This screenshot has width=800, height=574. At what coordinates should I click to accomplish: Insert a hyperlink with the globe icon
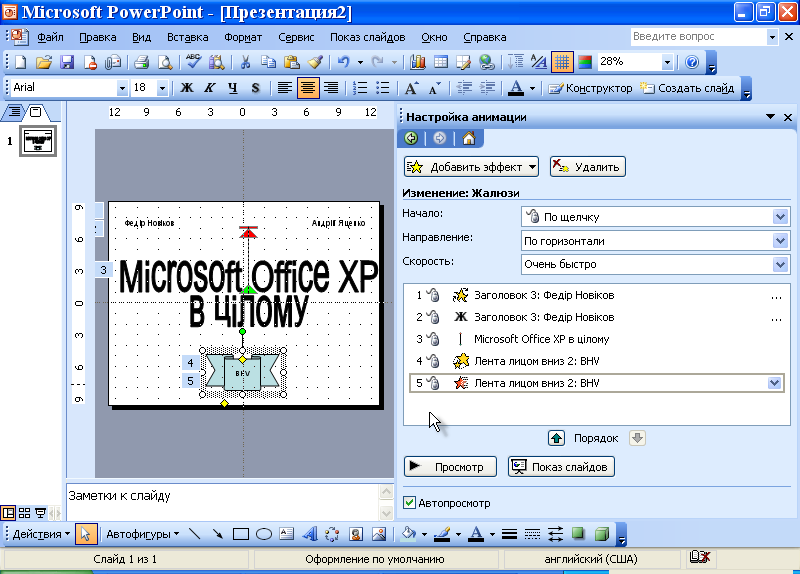[x=487, y=62]
